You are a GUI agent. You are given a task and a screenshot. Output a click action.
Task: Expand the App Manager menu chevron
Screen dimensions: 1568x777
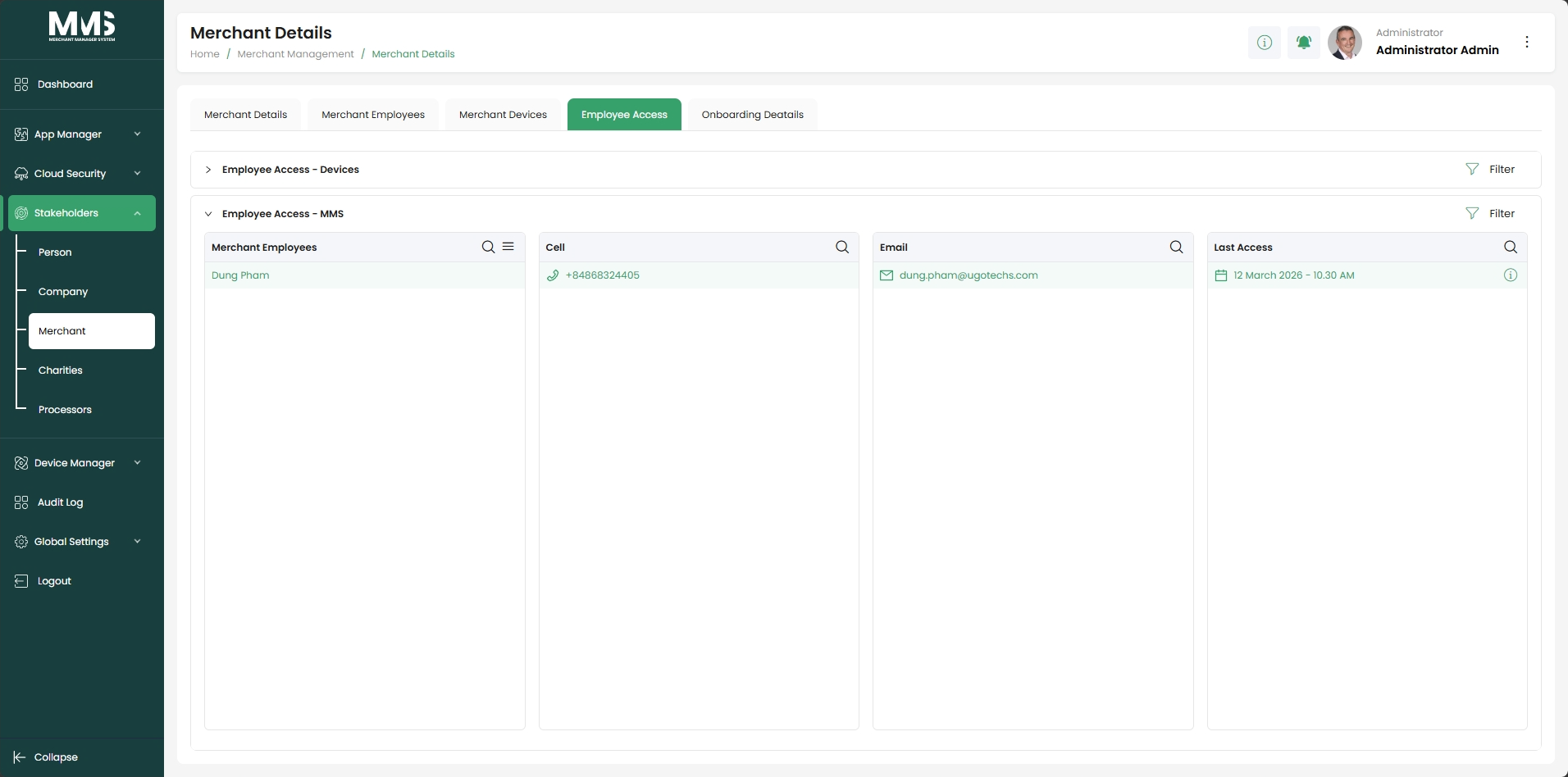(137, 134)
